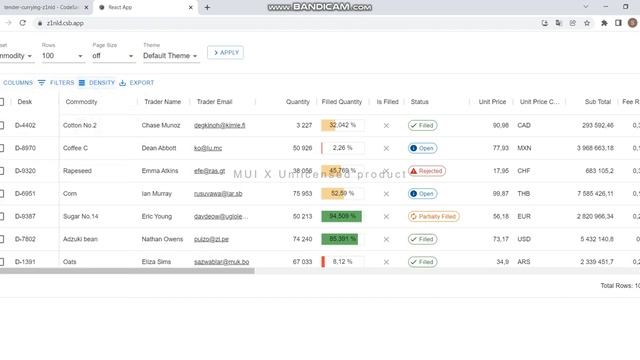Viewport: 640px width, 360px height.
Task: Bookmark this page with star icon
Action: tap(587, 23)
